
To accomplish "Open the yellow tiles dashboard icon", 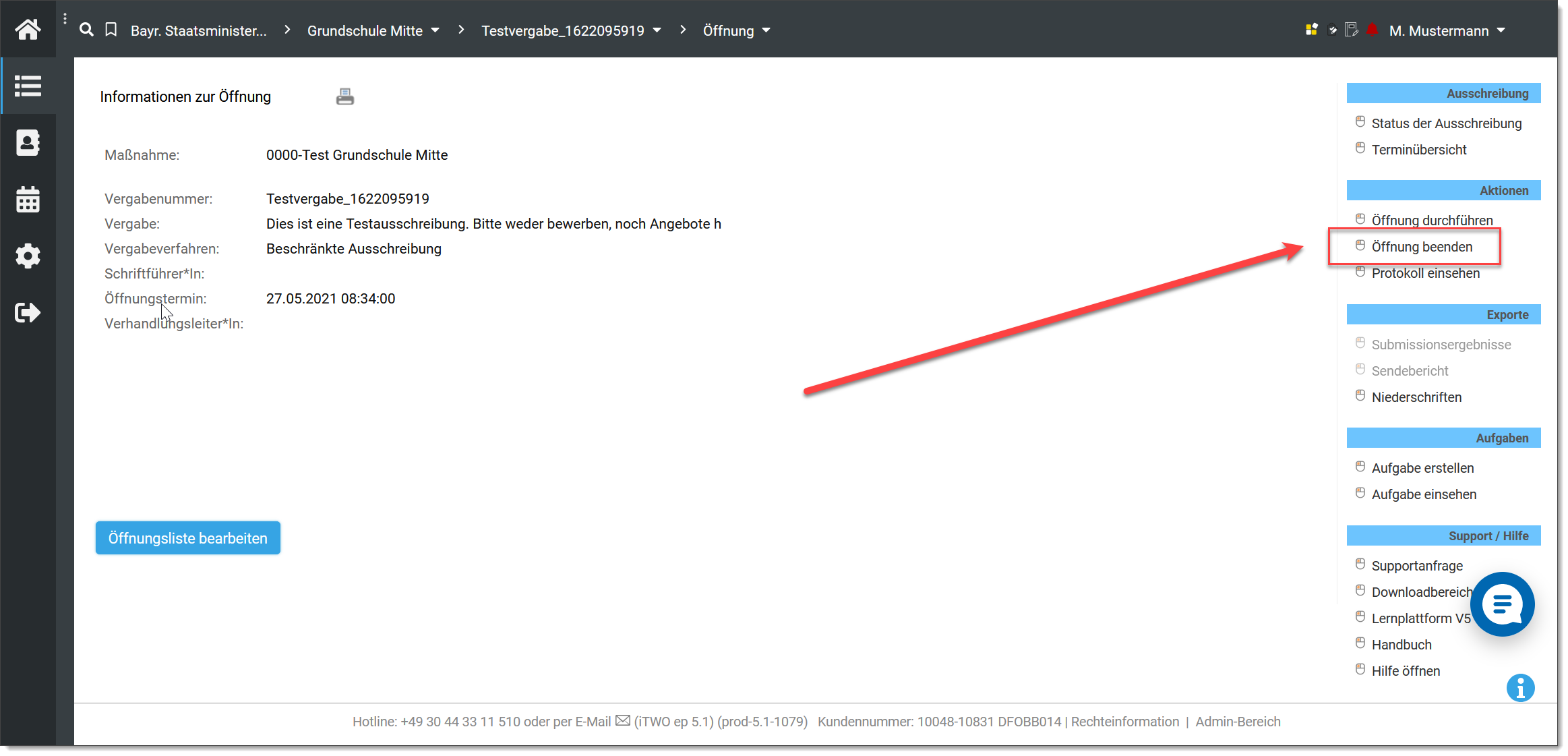I will click(x=1311, y=30).
